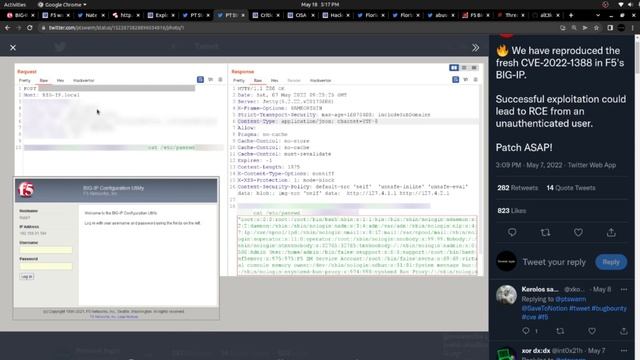Image resolution: width=640 pixels, height=360 pixels.
Task: Click the red circular tray indicator icon
Action: tap(605, 4)
